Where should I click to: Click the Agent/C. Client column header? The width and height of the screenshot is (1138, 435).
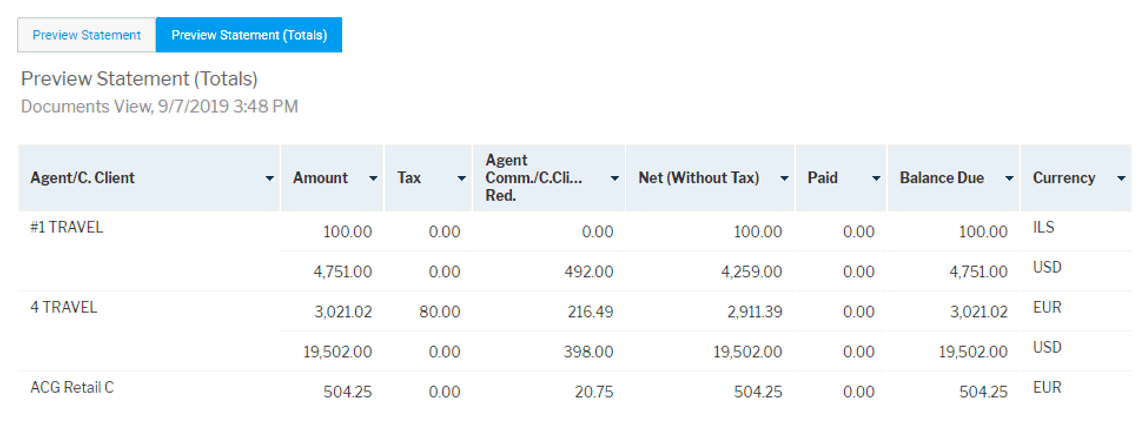82,178
